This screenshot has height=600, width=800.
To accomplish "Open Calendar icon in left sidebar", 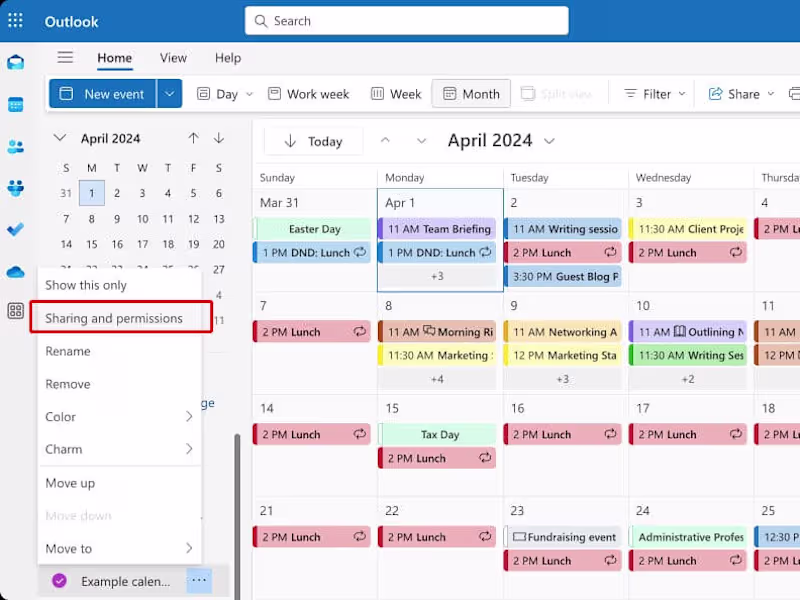I will [16, 105].
